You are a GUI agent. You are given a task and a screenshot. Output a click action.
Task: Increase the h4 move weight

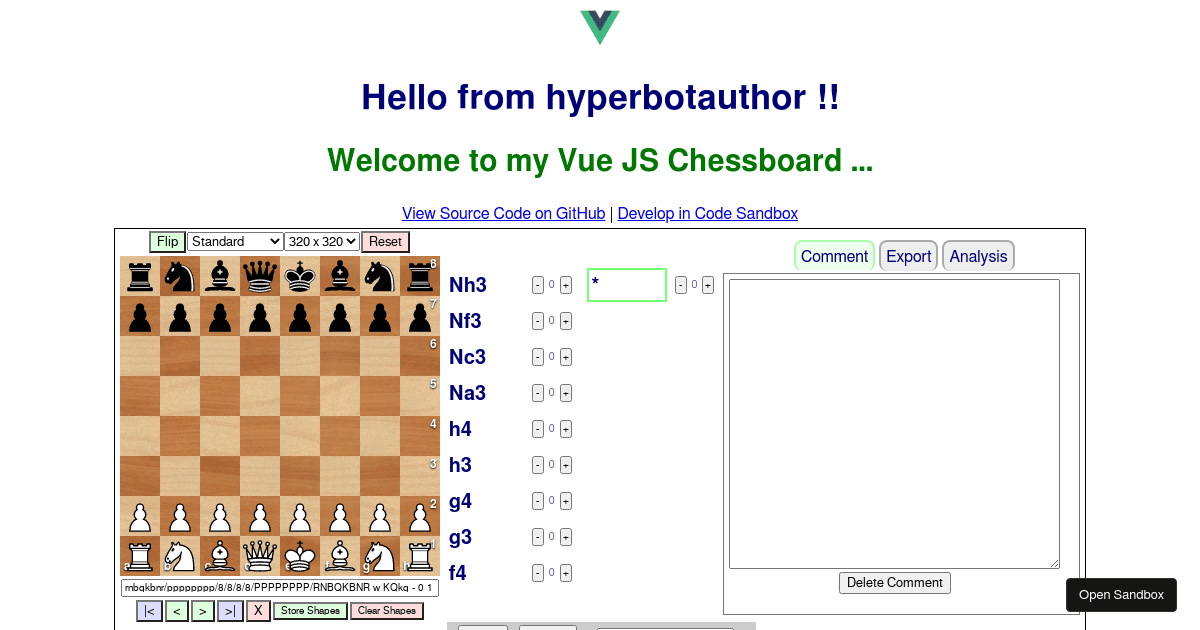tap(566, 429)
